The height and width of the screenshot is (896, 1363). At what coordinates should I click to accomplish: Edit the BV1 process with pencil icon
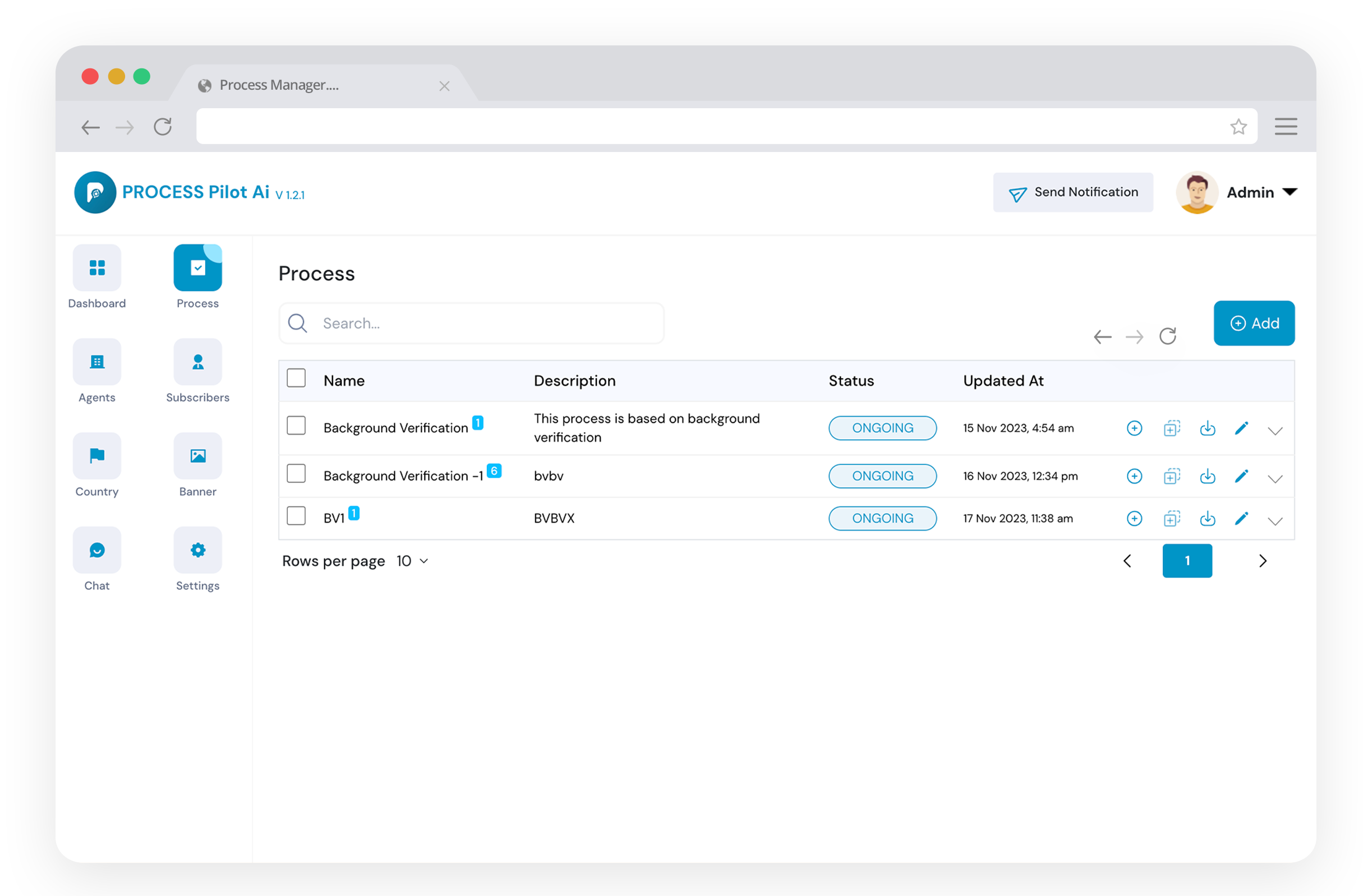[1242, 518]
